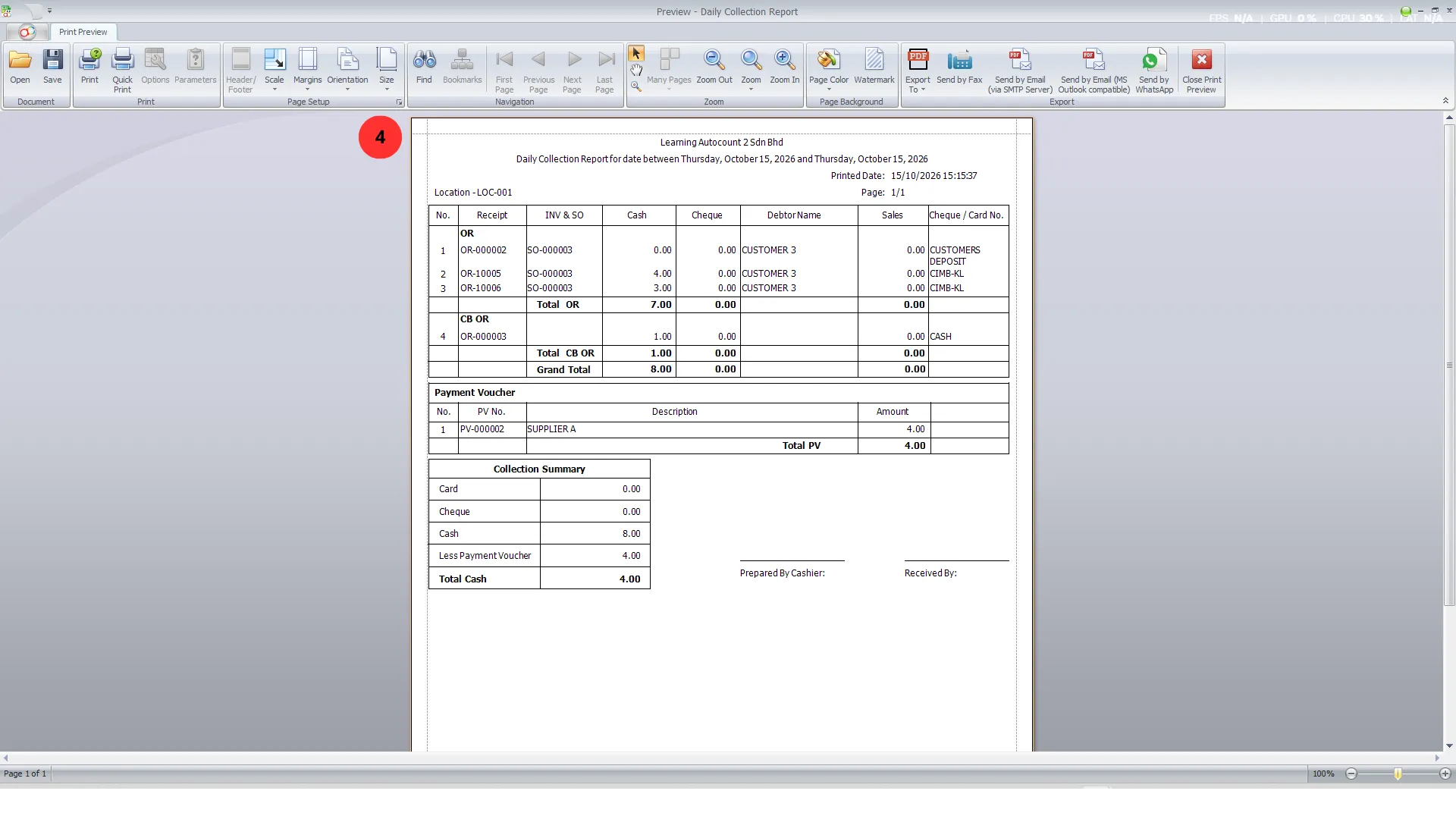Select the magnifier tool under the hand
The height and width of the screenshot is (819, 1456).
click(x=636, y=86)
